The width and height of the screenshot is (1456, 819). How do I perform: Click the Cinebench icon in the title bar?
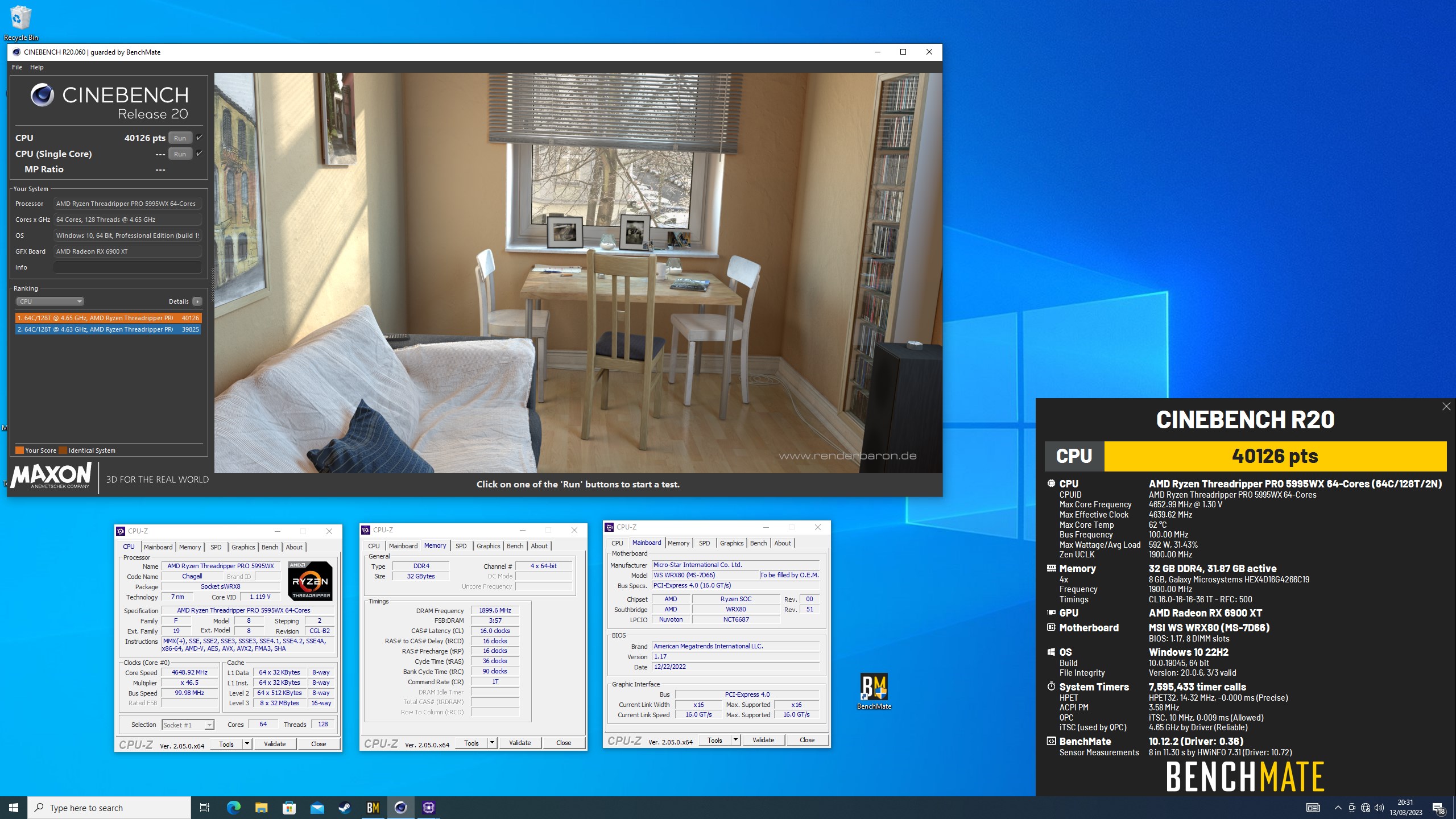pyautogui.click(x=16, y=52)
